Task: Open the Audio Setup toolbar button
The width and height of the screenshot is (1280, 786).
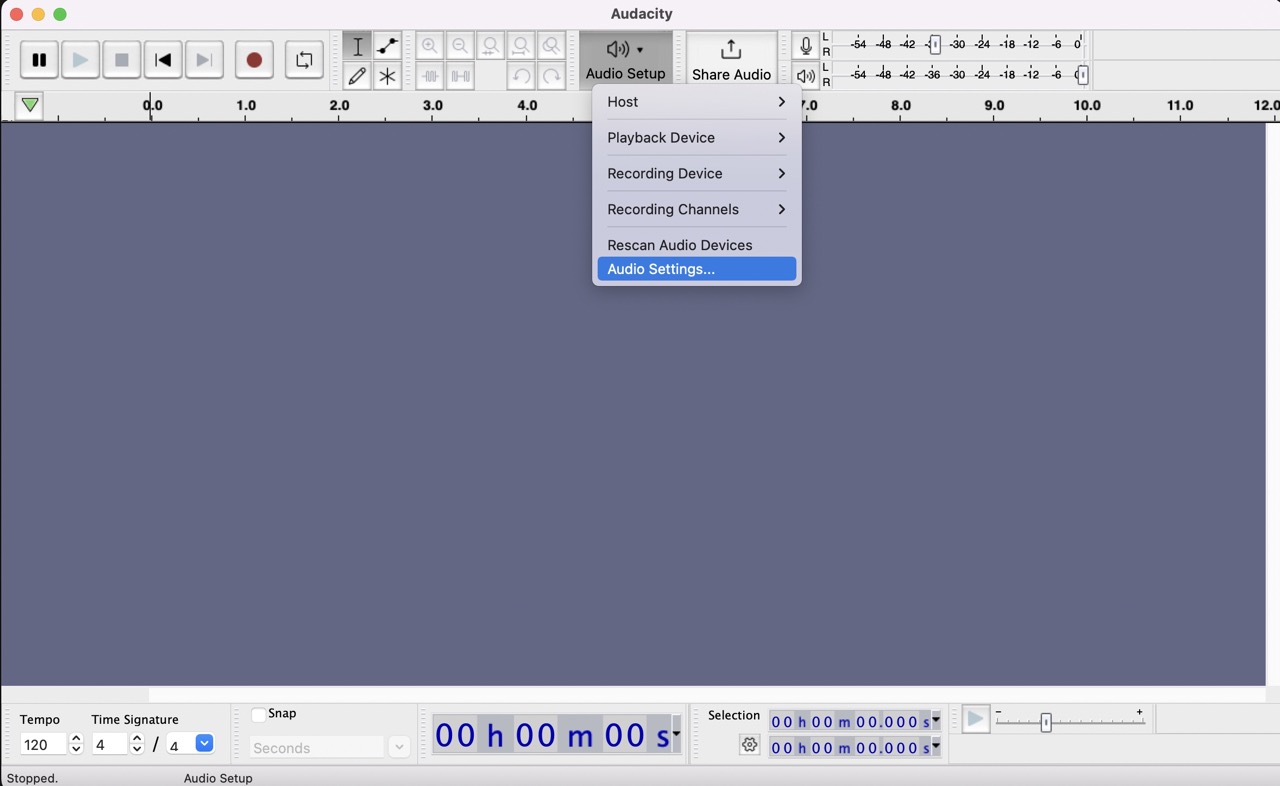Action: 626,60
